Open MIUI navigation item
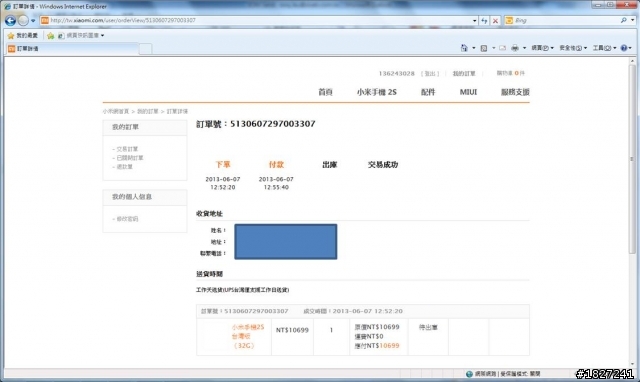 pos(468,92)
